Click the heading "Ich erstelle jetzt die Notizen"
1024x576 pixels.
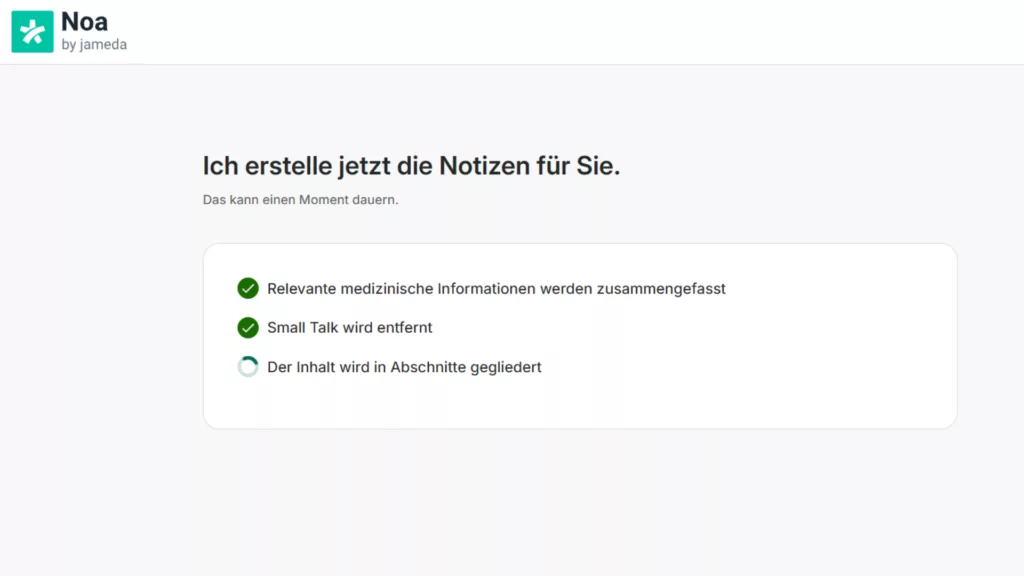[411, 166]
